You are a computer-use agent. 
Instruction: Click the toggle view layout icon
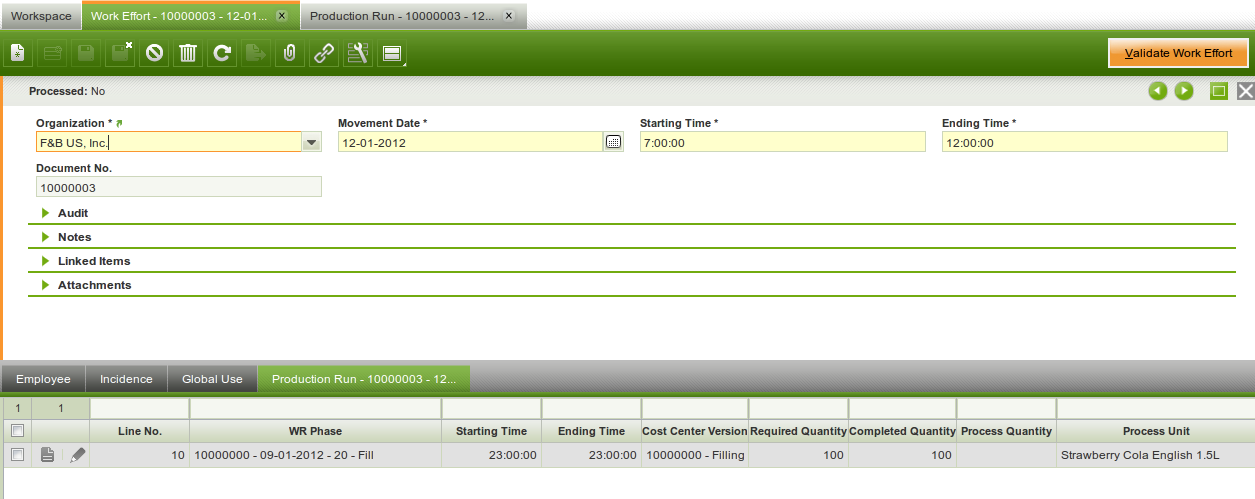click(x=391, y=53)
